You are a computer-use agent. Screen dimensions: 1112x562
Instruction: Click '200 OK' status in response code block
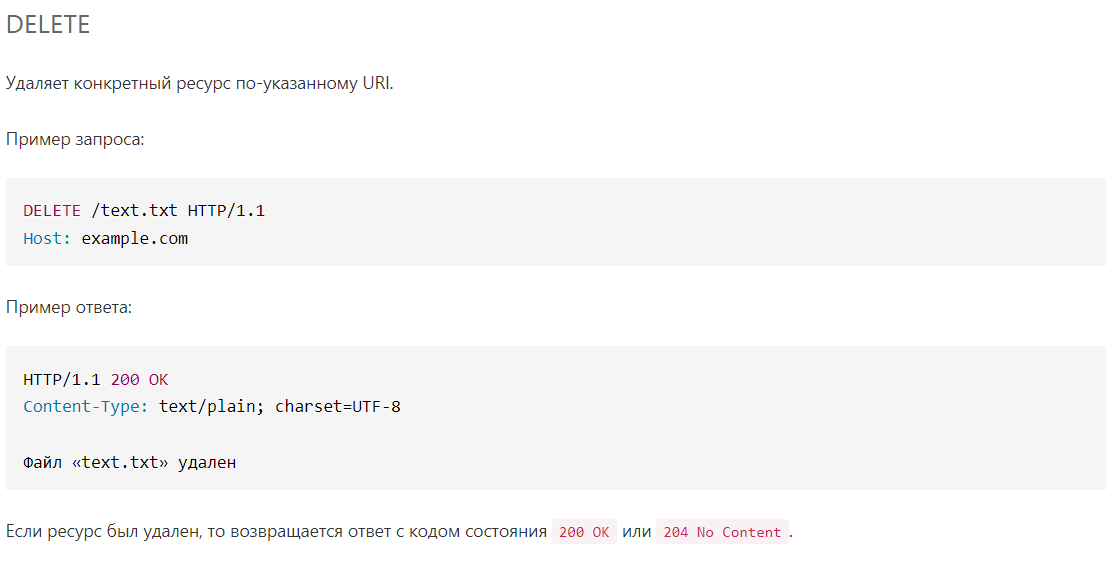(140, 380)
